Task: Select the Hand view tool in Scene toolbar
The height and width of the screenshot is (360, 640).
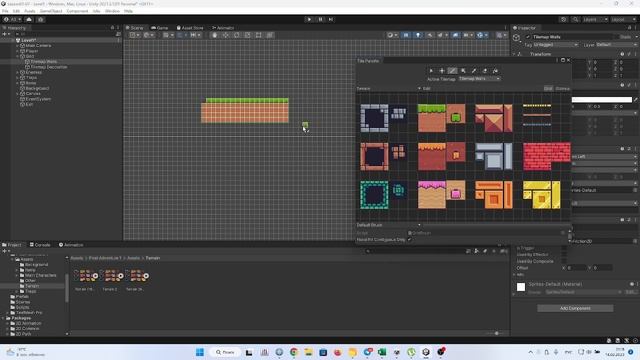Action: click(x=215, y=35)
